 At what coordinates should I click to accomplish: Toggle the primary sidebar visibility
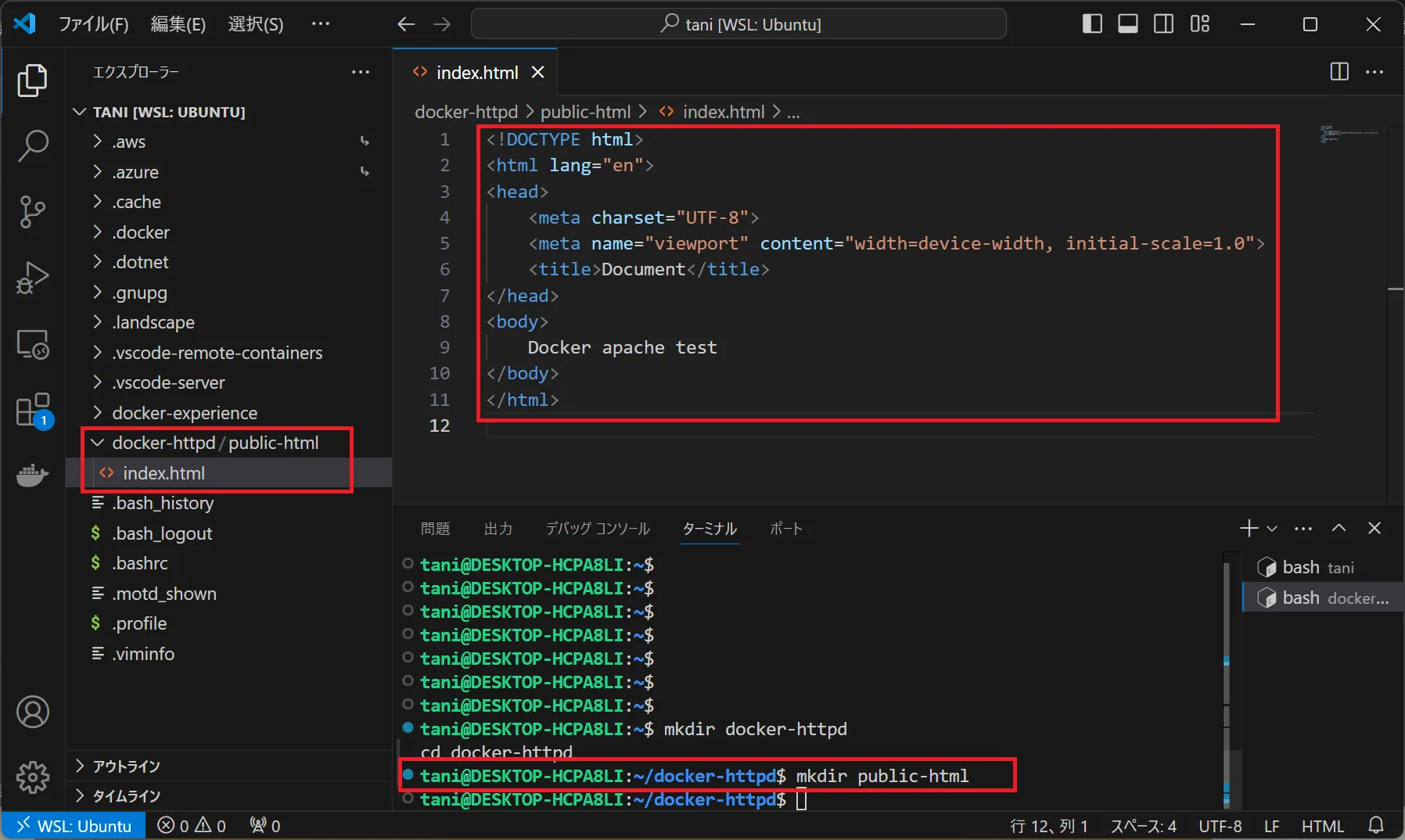1092,24
